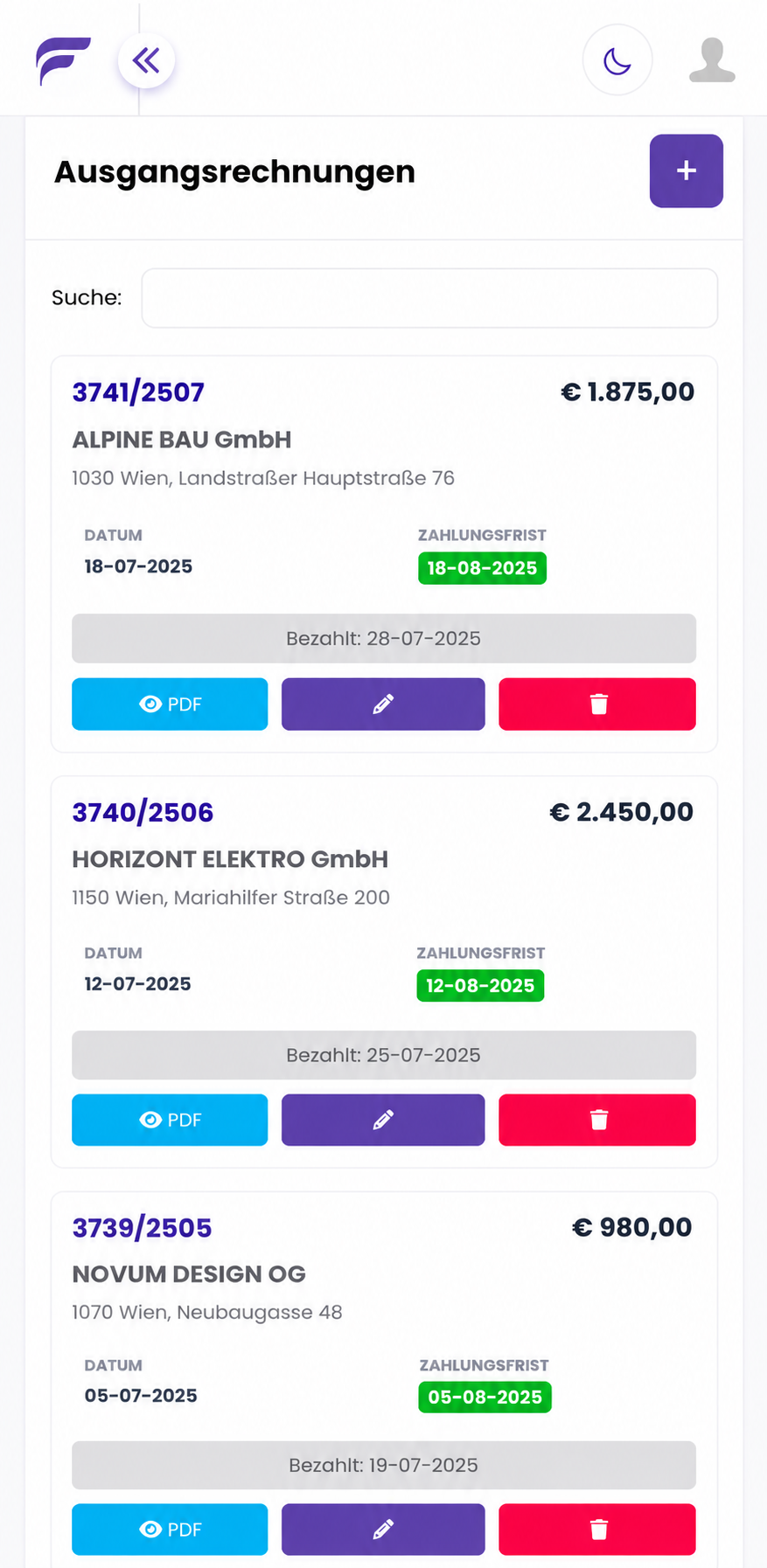Open invoice number 3741/2507 link

point(138,392)
